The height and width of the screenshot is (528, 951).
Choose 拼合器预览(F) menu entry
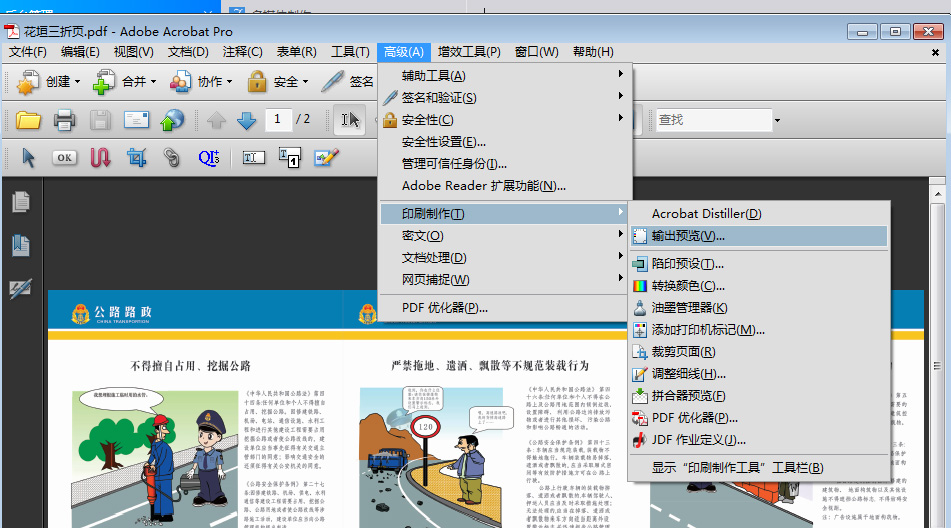(759, 396)
